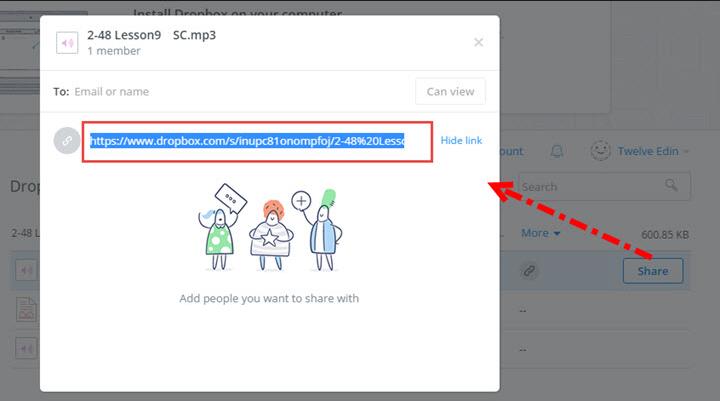Image resolution: width=720 pixels, height=401 pixels.
Task: Click the audio file icon beside 2-48 Lesson9
Action: point(67,43)
